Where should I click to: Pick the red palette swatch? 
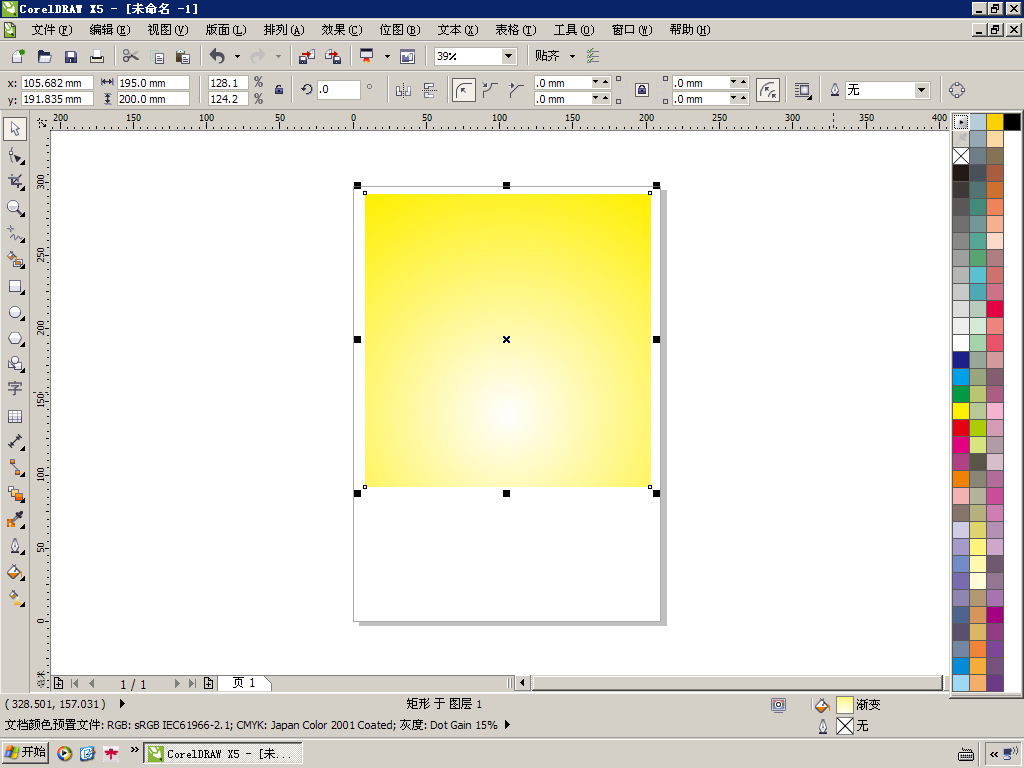pyautogui.click(x=961, y=428)
